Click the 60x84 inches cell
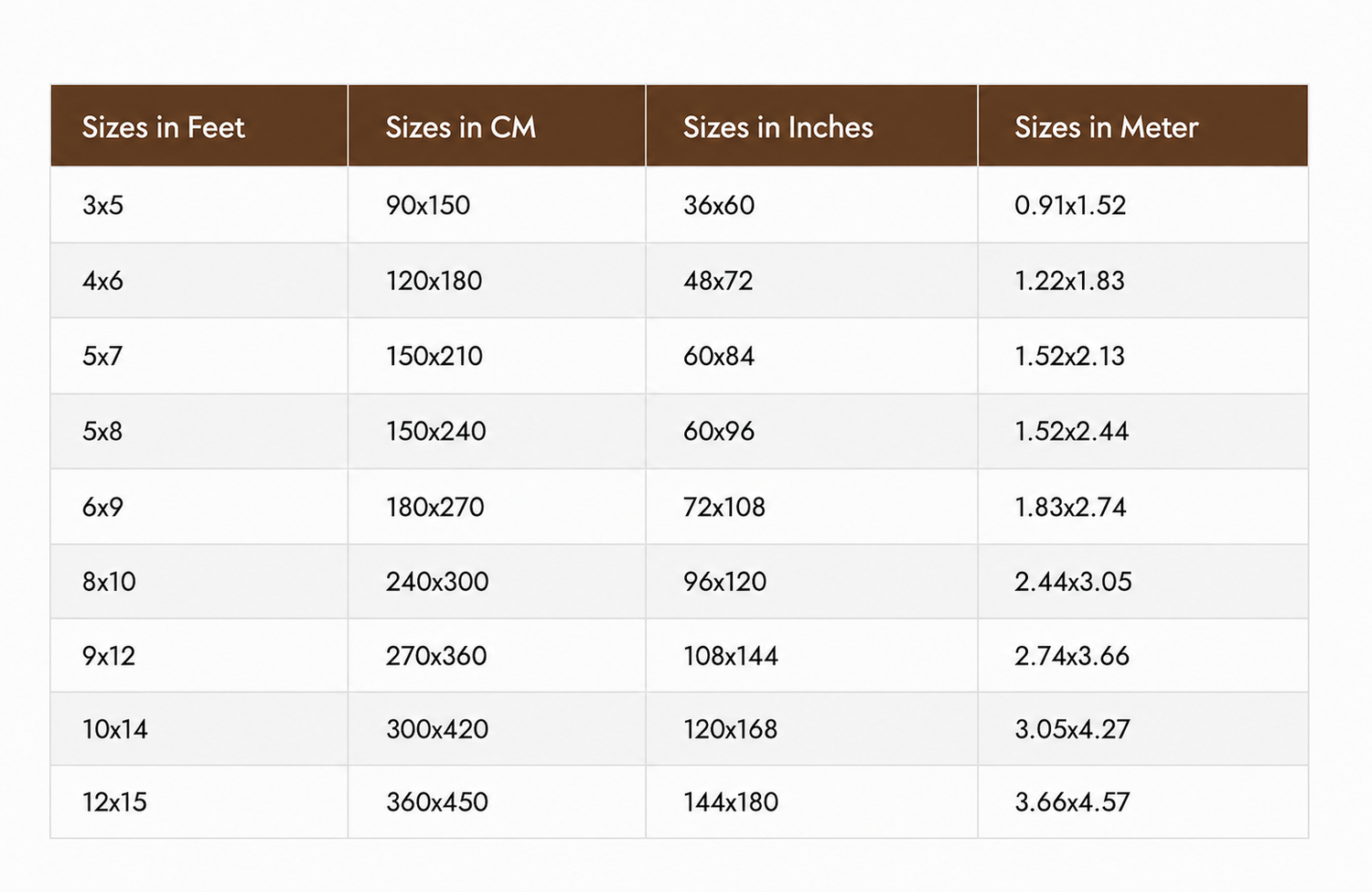Viewport: 1372px width, 892px height. 811,356
